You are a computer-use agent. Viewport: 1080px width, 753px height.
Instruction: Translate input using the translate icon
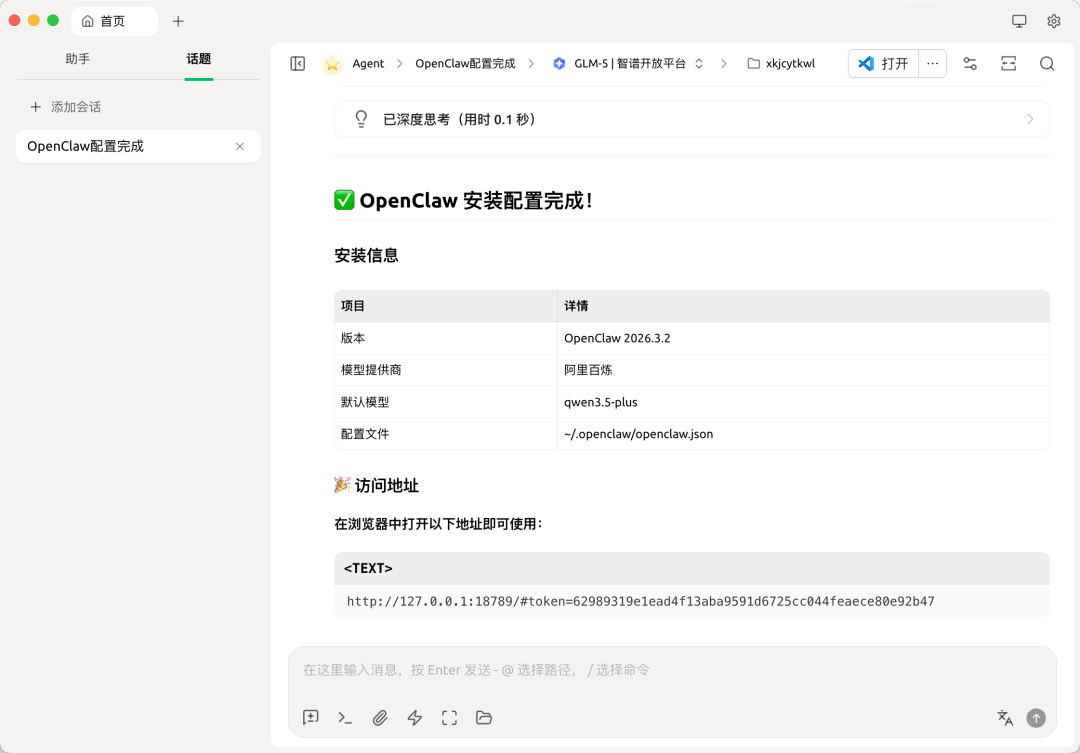[x=1004, y=718]
